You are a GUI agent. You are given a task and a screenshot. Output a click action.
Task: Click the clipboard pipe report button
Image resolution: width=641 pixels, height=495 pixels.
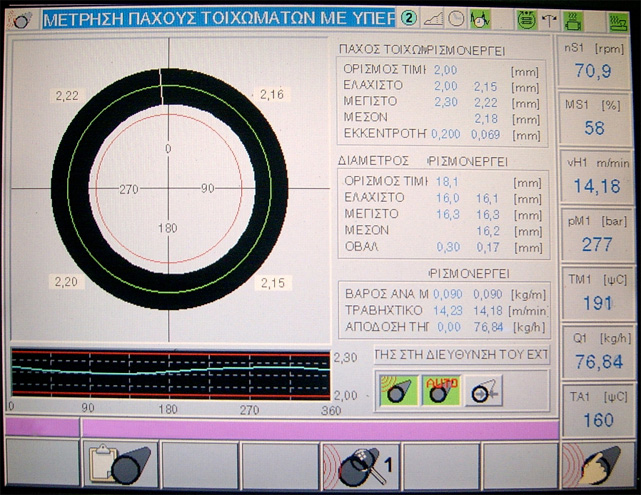(x=119, y=466)
